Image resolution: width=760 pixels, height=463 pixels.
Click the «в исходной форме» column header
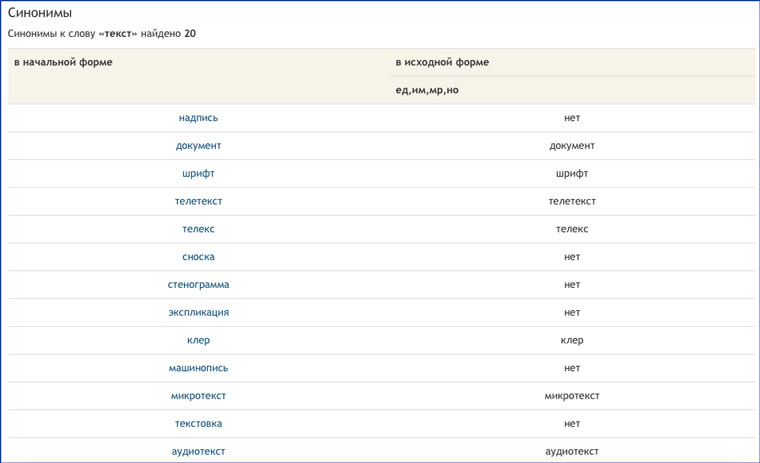pyautogui.click(x=442, y=62)
